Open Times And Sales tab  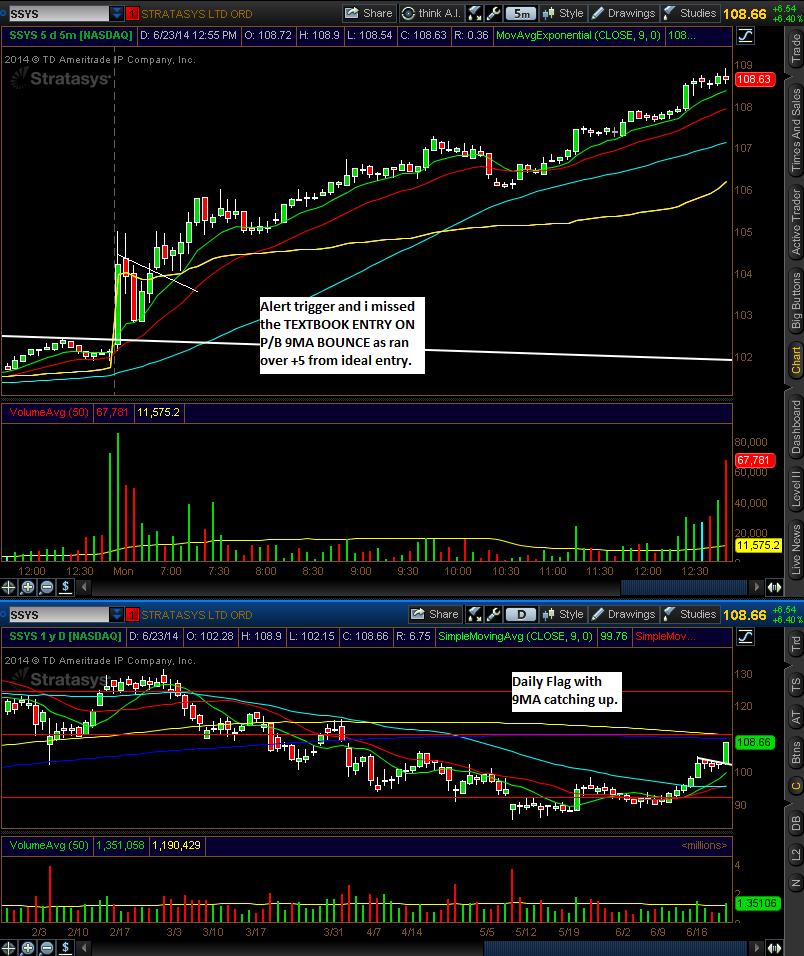pyautogui.click(x=795, y=129)
